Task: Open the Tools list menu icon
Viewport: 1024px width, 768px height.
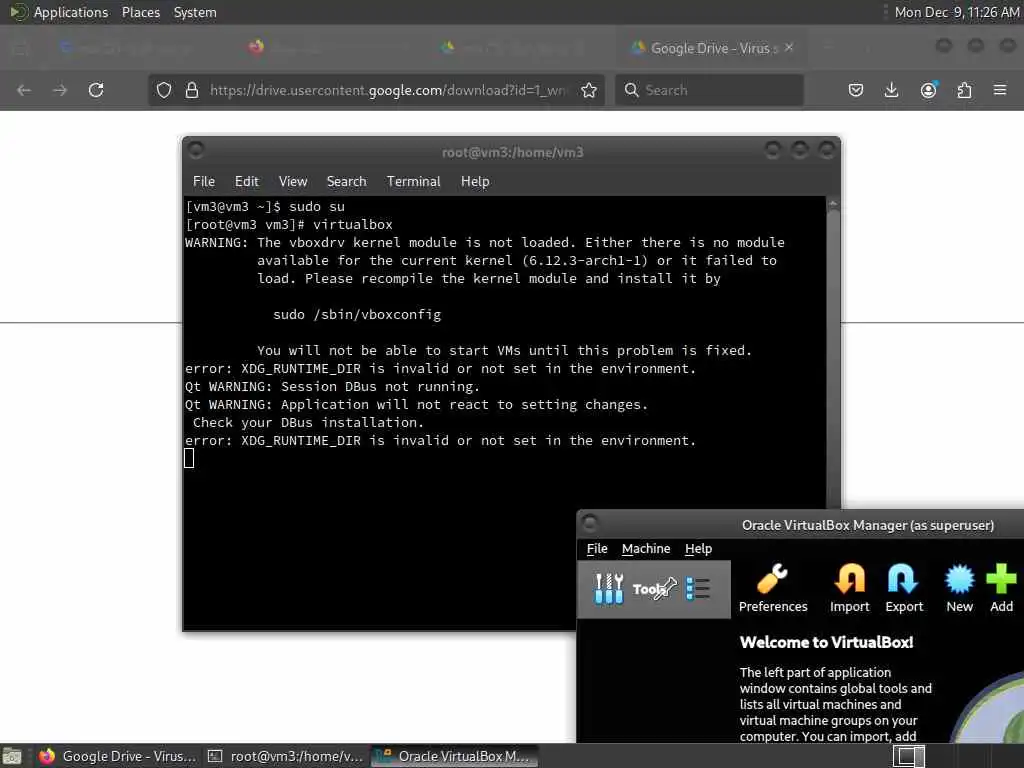Action: coord(698,589)
